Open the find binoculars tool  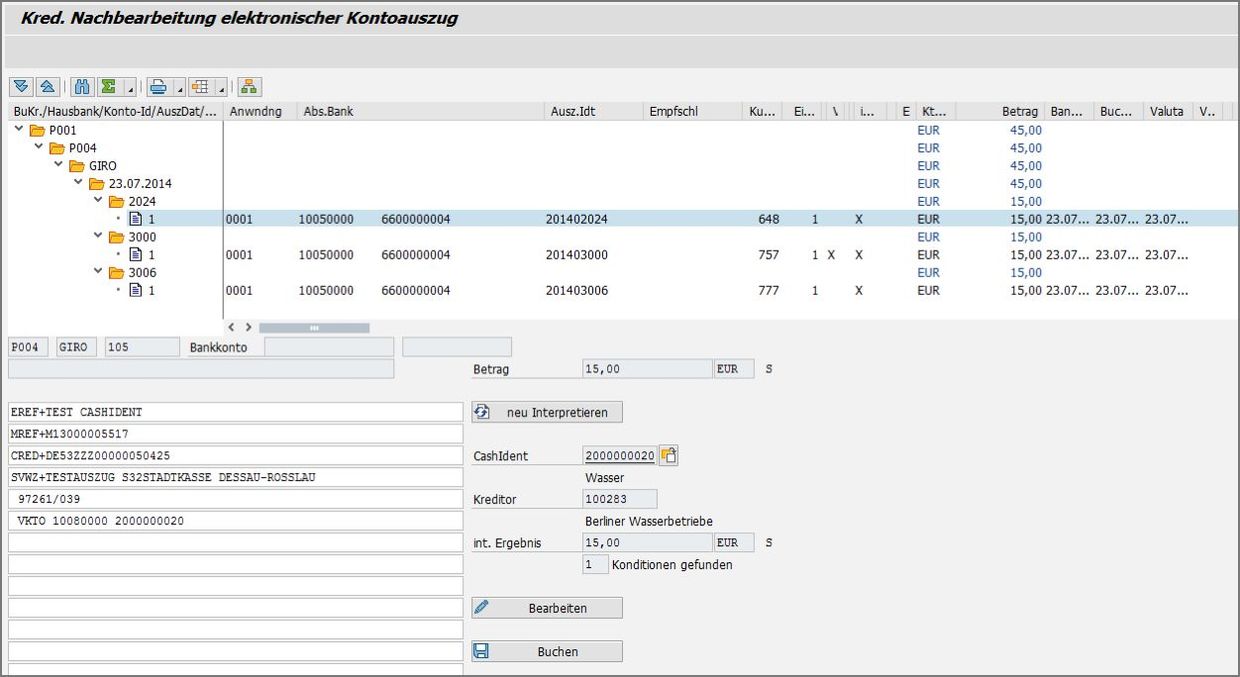point(83,87)
